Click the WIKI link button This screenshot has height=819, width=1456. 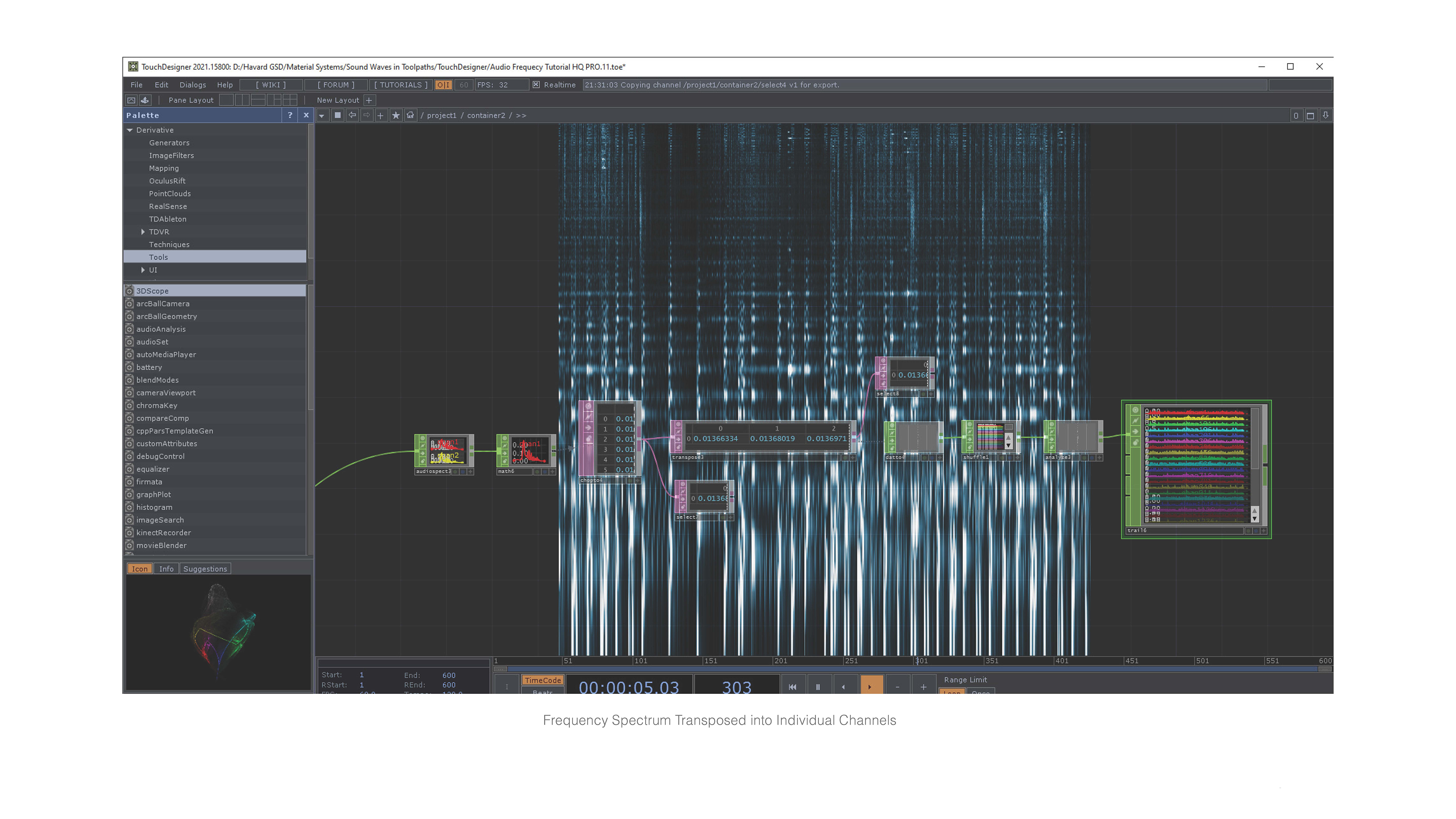click(x=271, y=85)
